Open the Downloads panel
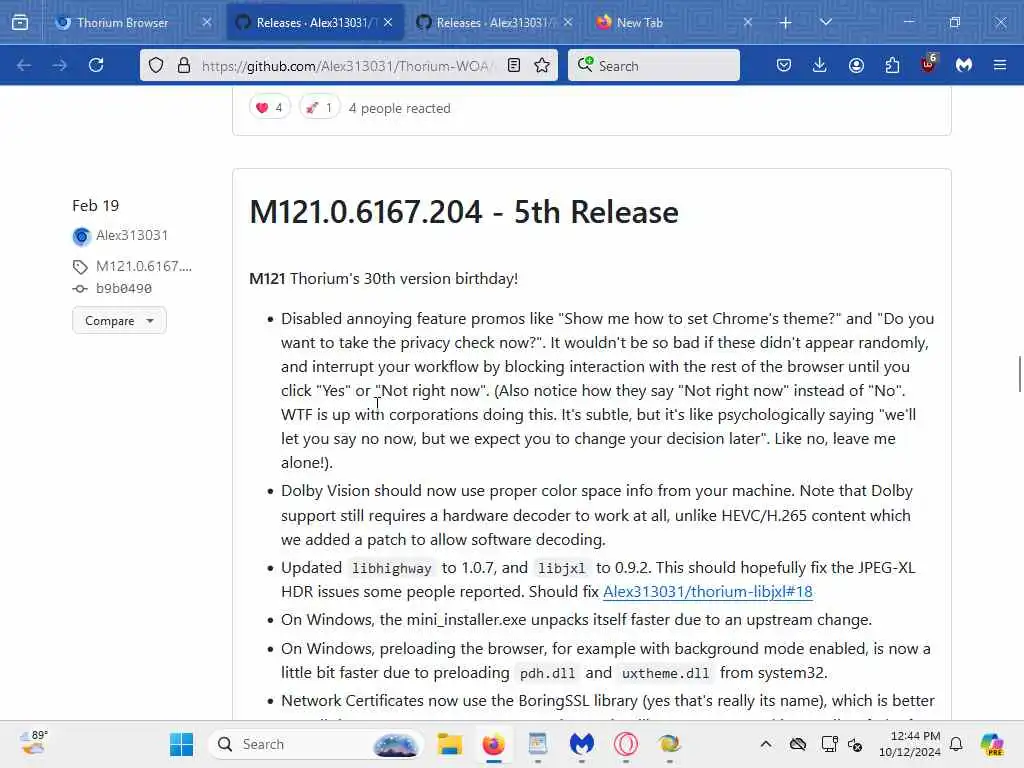 point(819,65)
